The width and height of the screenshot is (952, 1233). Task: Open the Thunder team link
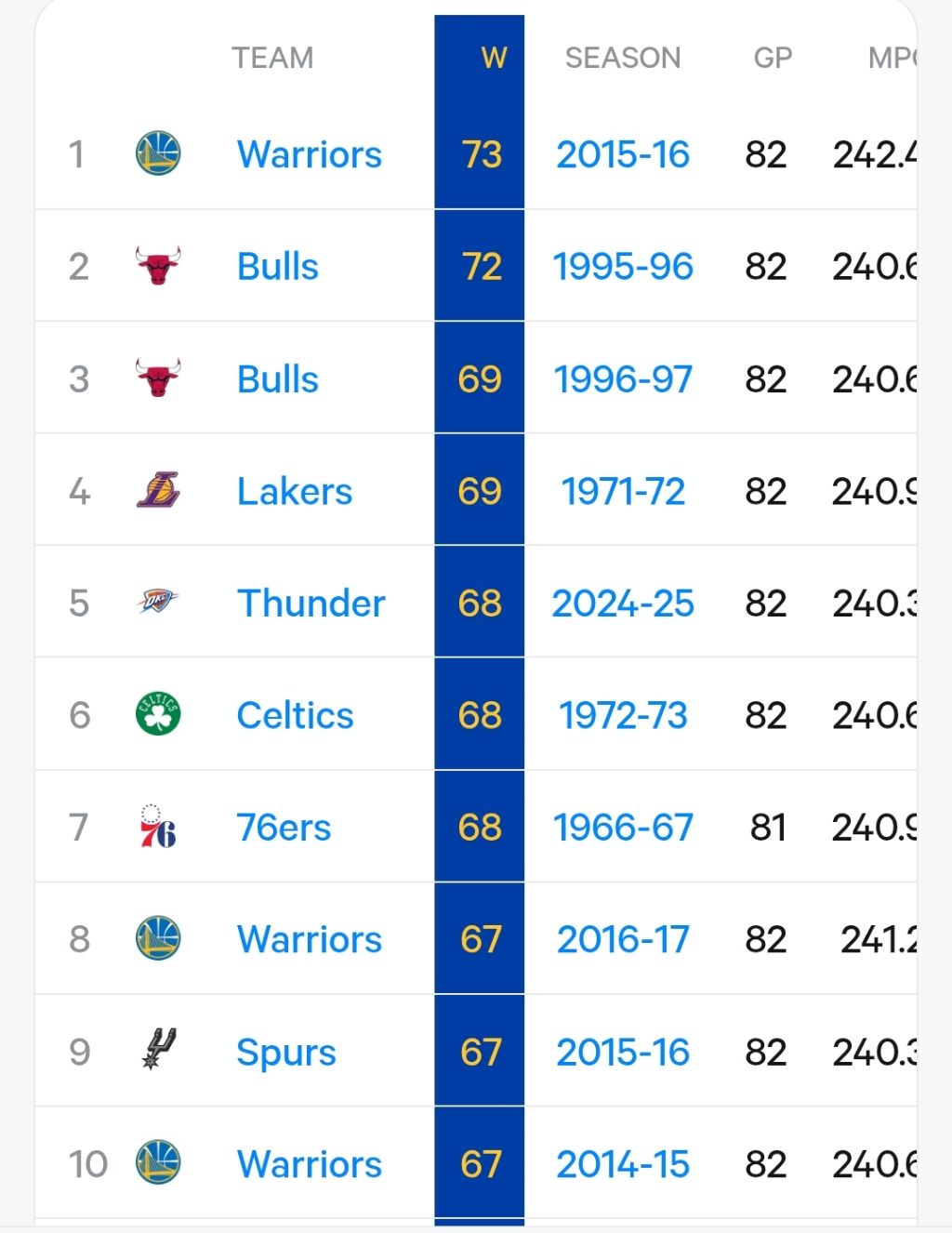pos(311,603)
